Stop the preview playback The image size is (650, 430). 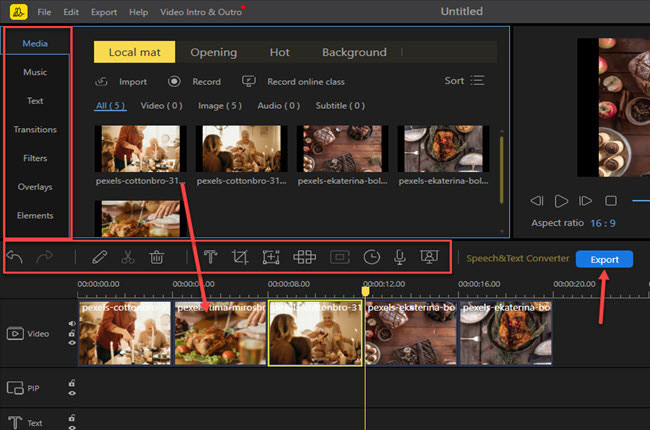point(611,201)
